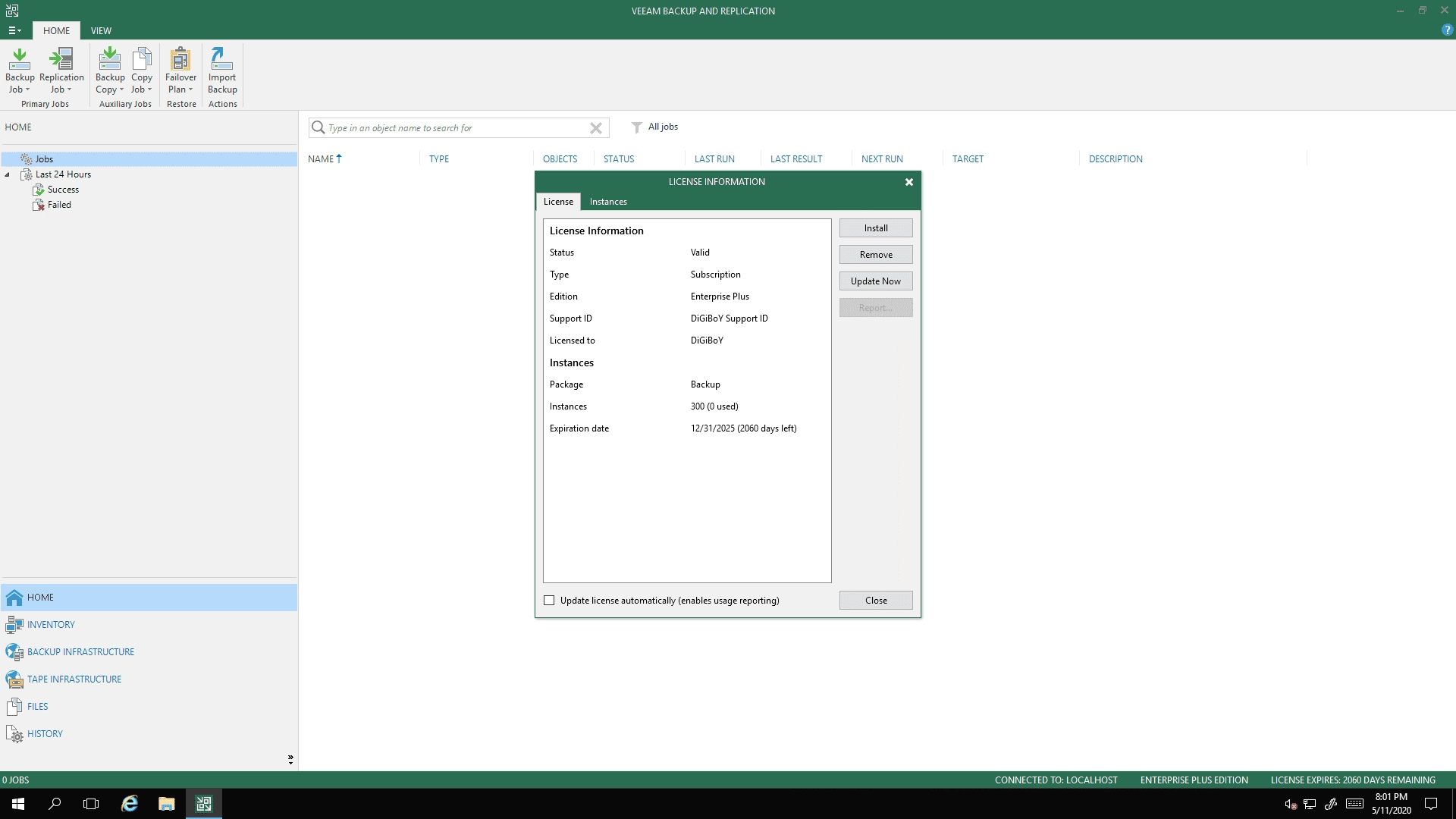Click LICENSE EXPIRES status bar text
1456x819 pixels.
(x=1353, y=780)
